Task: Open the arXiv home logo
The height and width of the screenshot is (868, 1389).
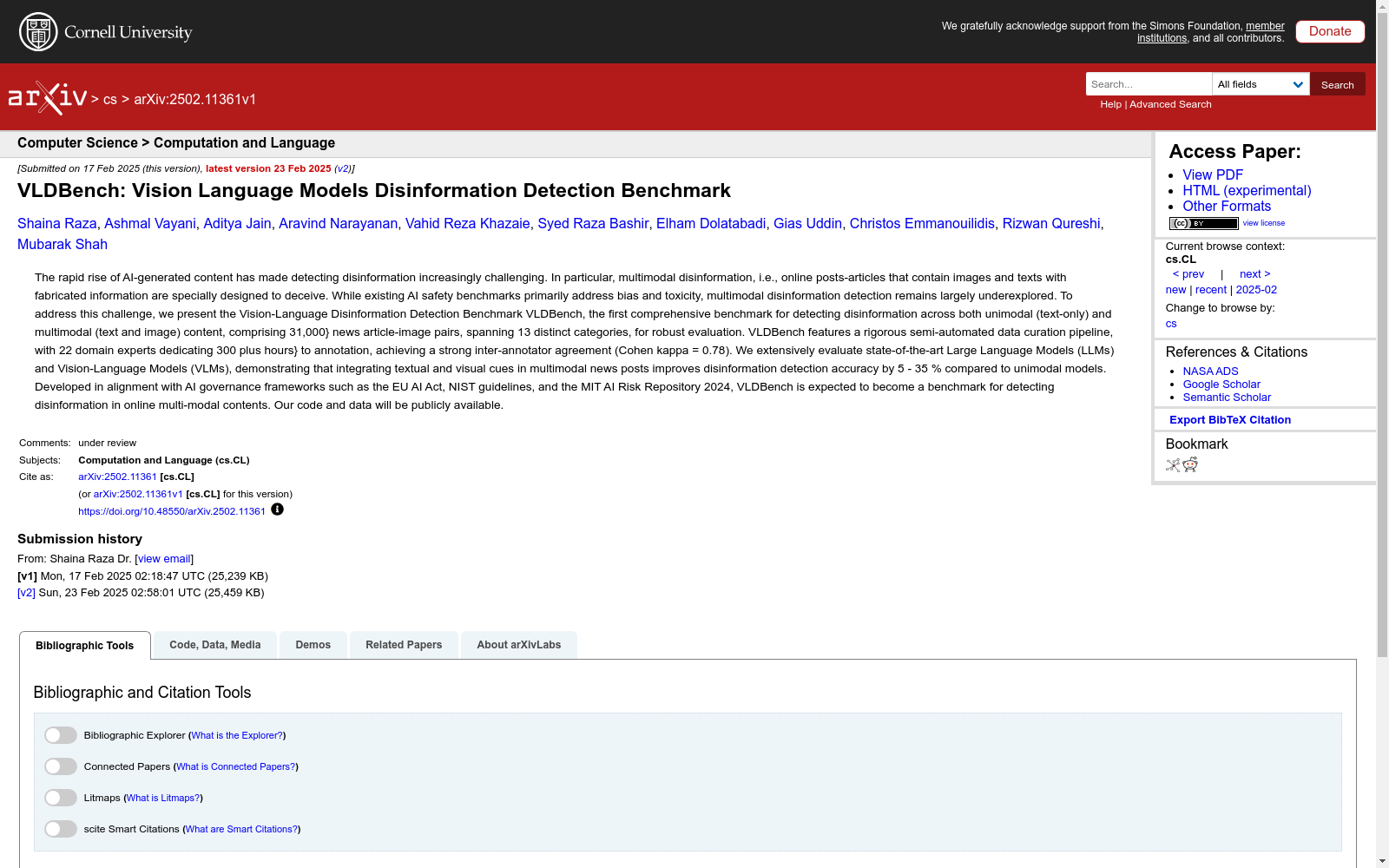Action: (48, 98)
